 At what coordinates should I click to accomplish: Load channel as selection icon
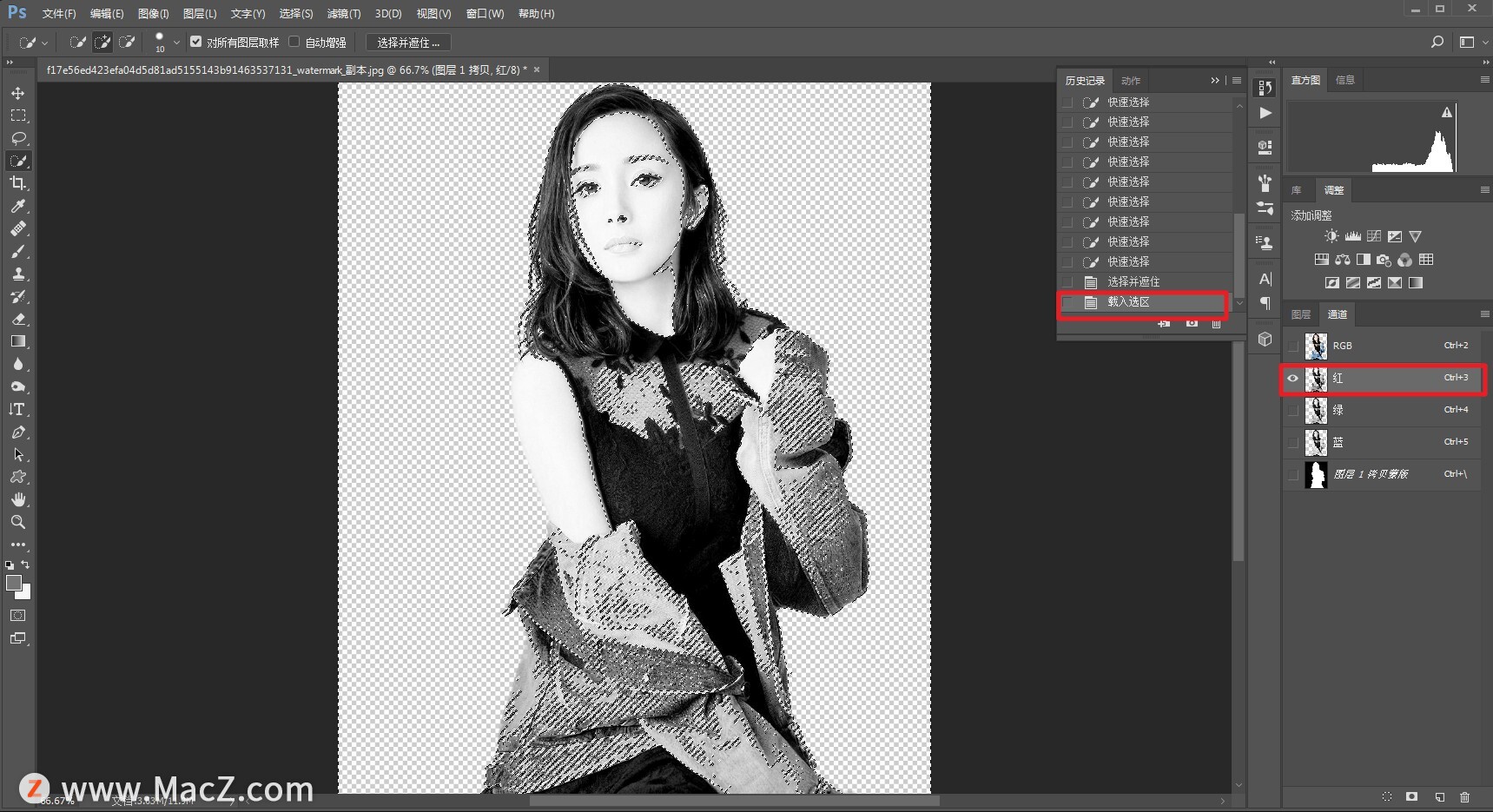[1387, 796]
